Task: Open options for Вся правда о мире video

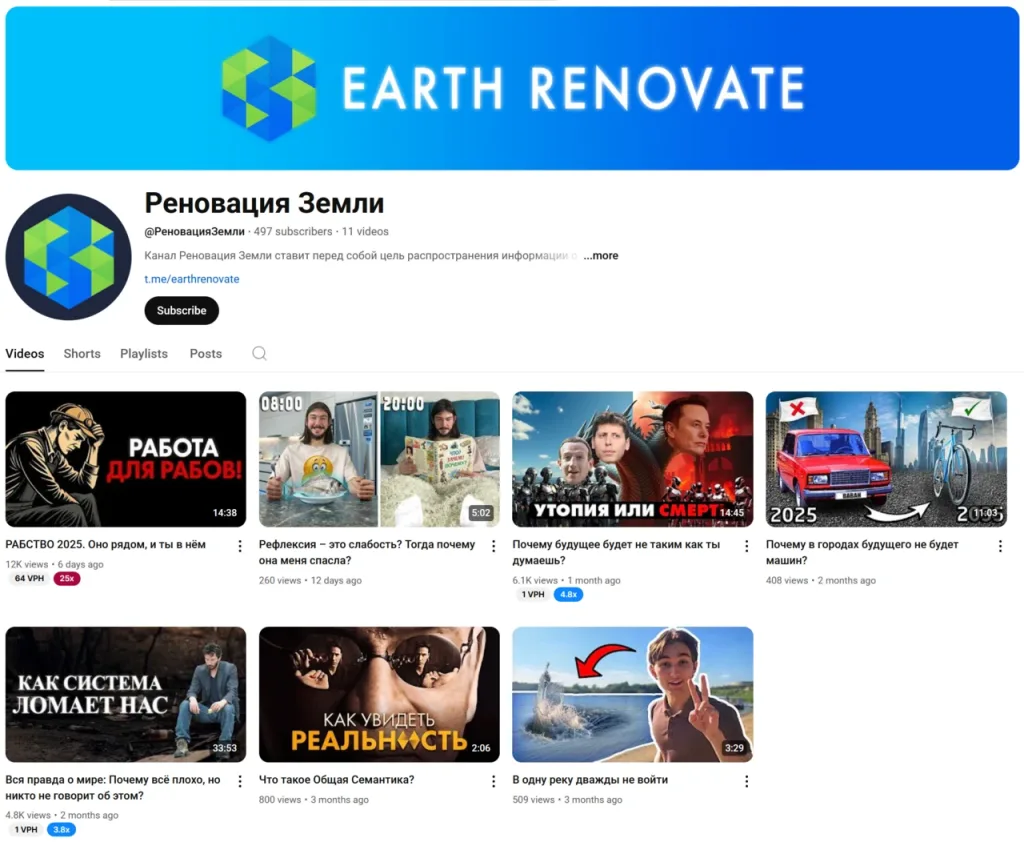Action: tap(240, 781)
